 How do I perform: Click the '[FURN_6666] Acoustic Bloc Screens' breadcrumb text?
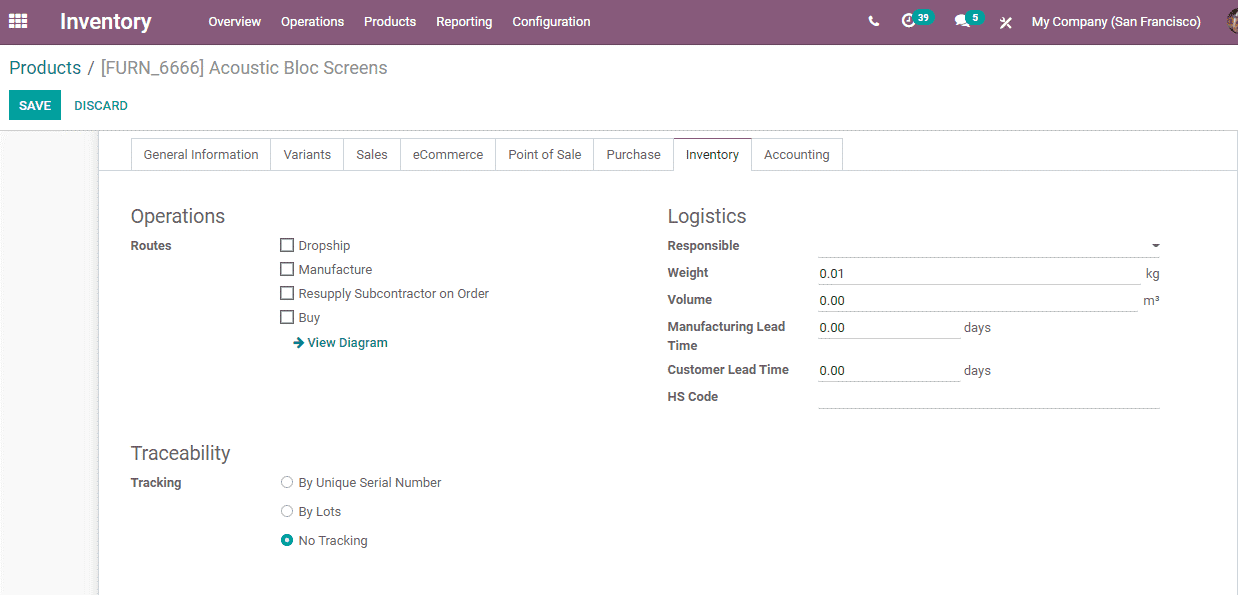click(244, 68)
